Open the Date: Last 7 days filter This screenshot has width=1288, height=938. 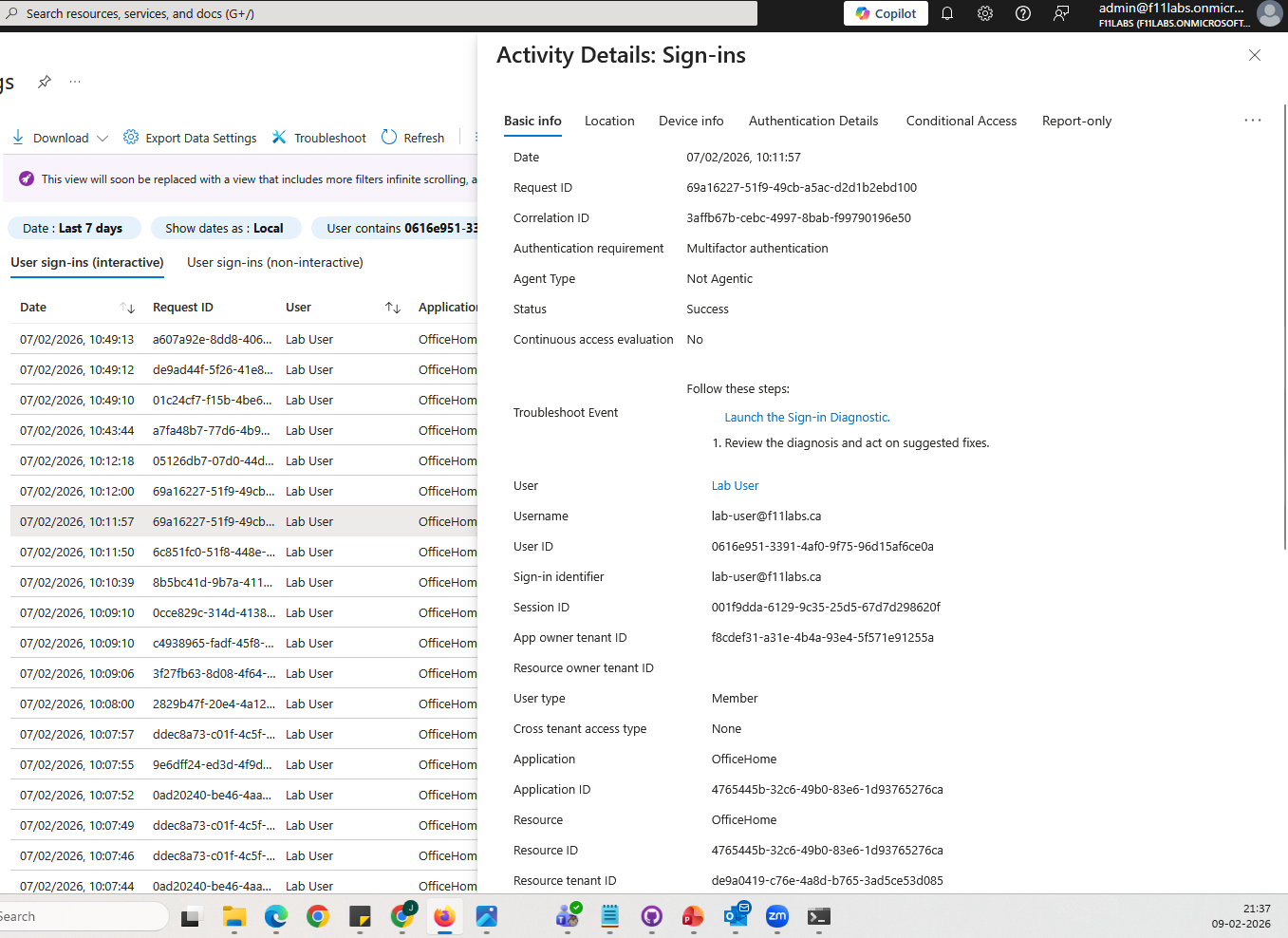[74, 228]
